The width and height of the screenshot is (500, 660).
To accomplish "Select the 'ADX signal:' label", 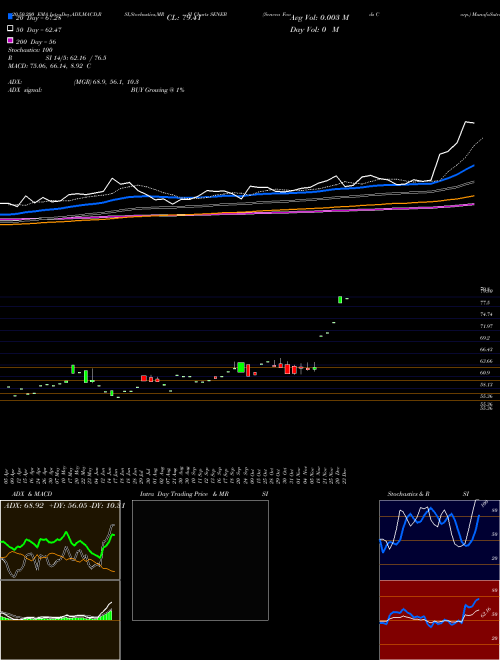I will [x=25, y=90].
